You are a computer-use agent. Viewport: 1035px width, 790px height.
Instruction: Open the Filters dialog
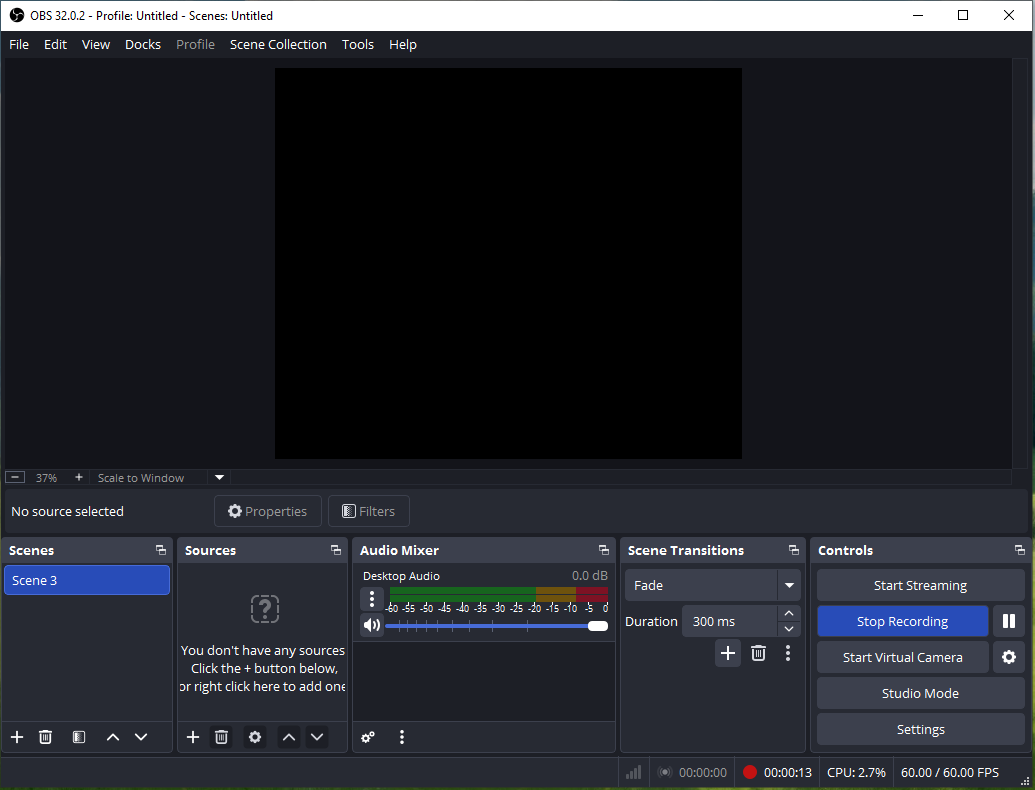pyautogui.click(x=368, y=511)
